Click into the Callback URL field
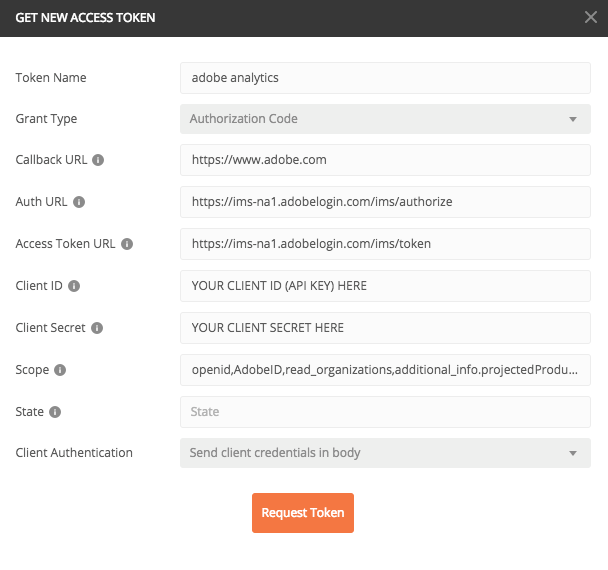Screen dimensions: 608x570 (x=385, y=160)
